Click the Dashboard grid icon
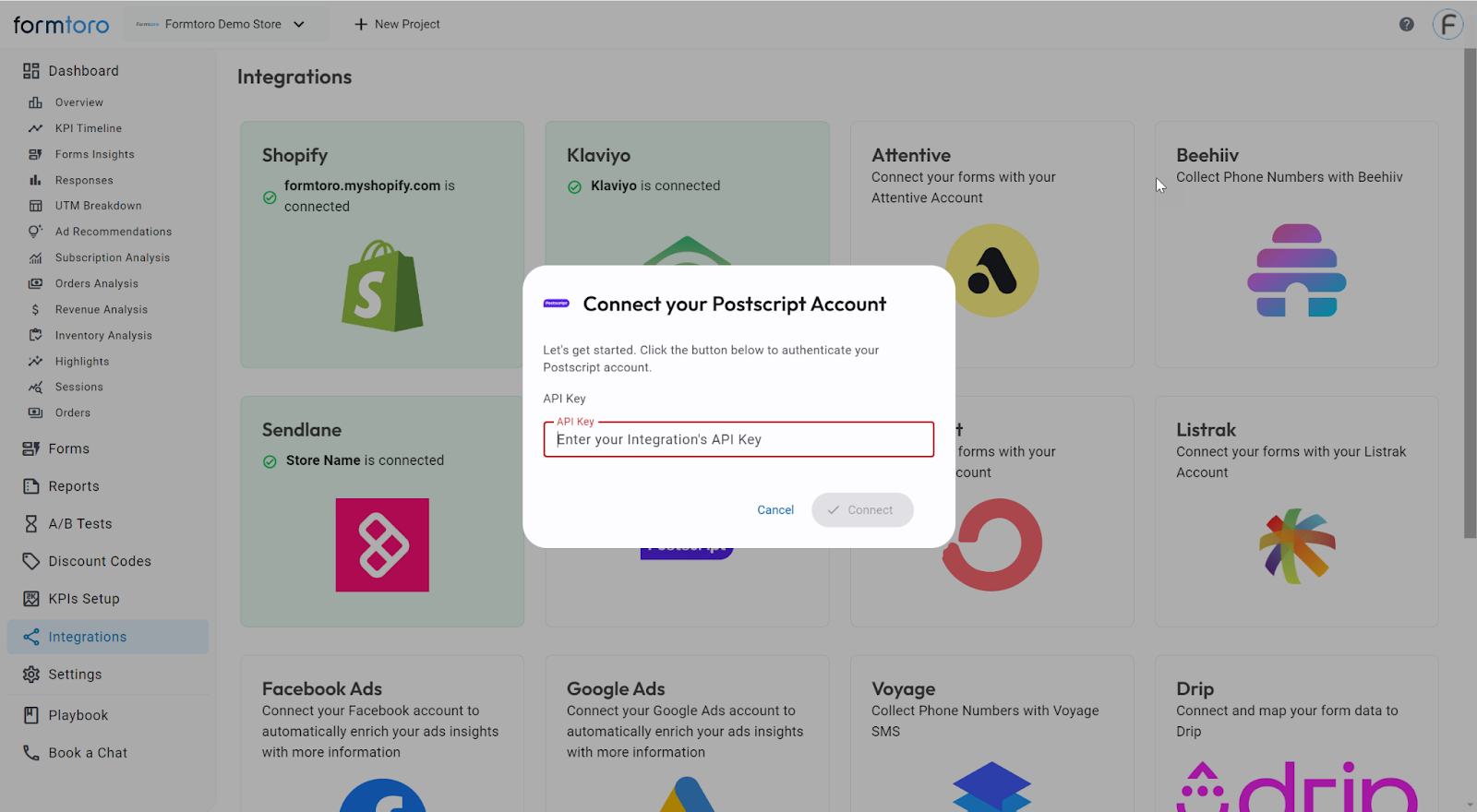 [31, 71]
